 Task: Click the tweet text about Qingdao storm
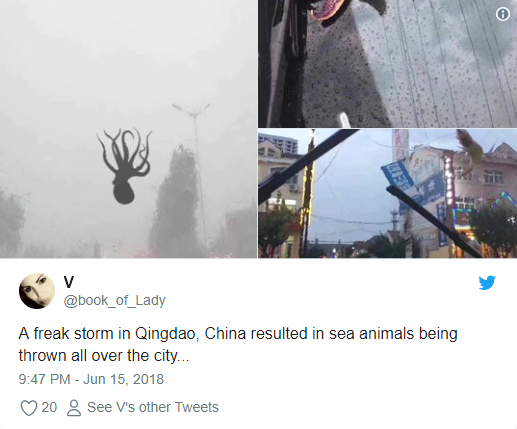point(238,344)
